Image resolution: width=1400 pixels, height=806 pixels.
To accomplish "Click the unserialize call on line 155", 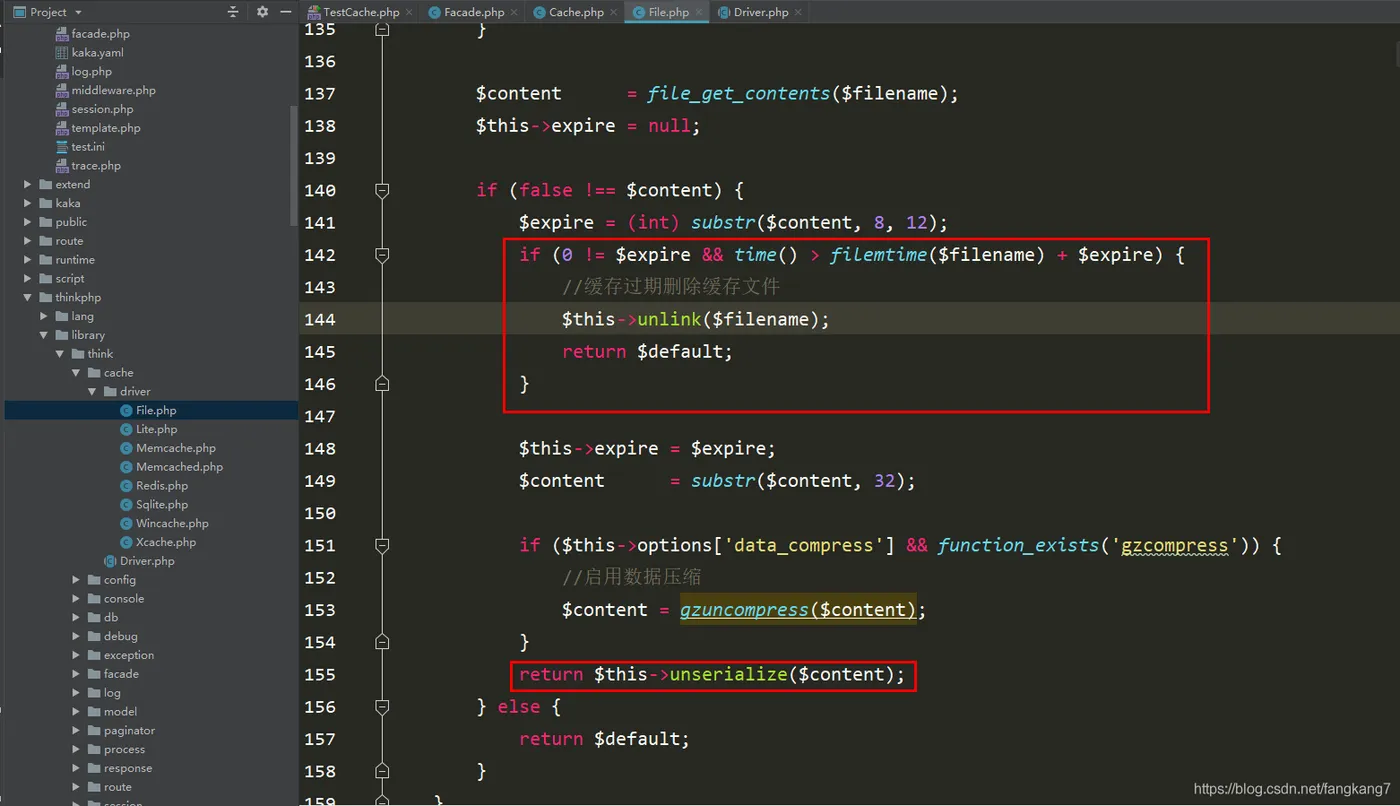I will [x=728, y=674].
